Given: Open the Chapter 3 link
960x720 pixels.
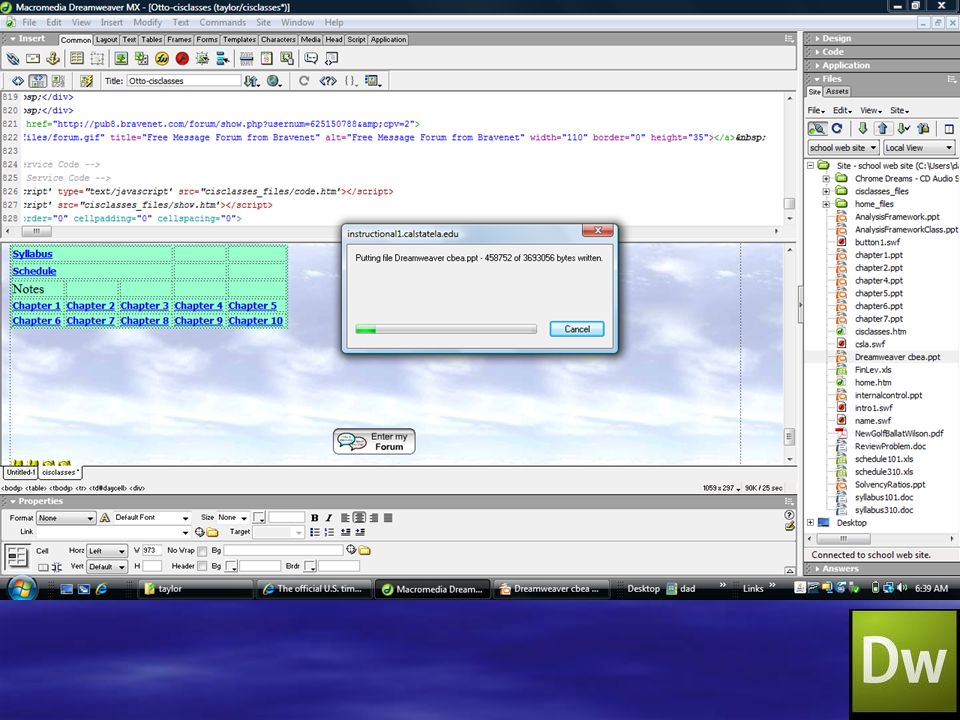Looking at the screenshot, I should [144, 306].
